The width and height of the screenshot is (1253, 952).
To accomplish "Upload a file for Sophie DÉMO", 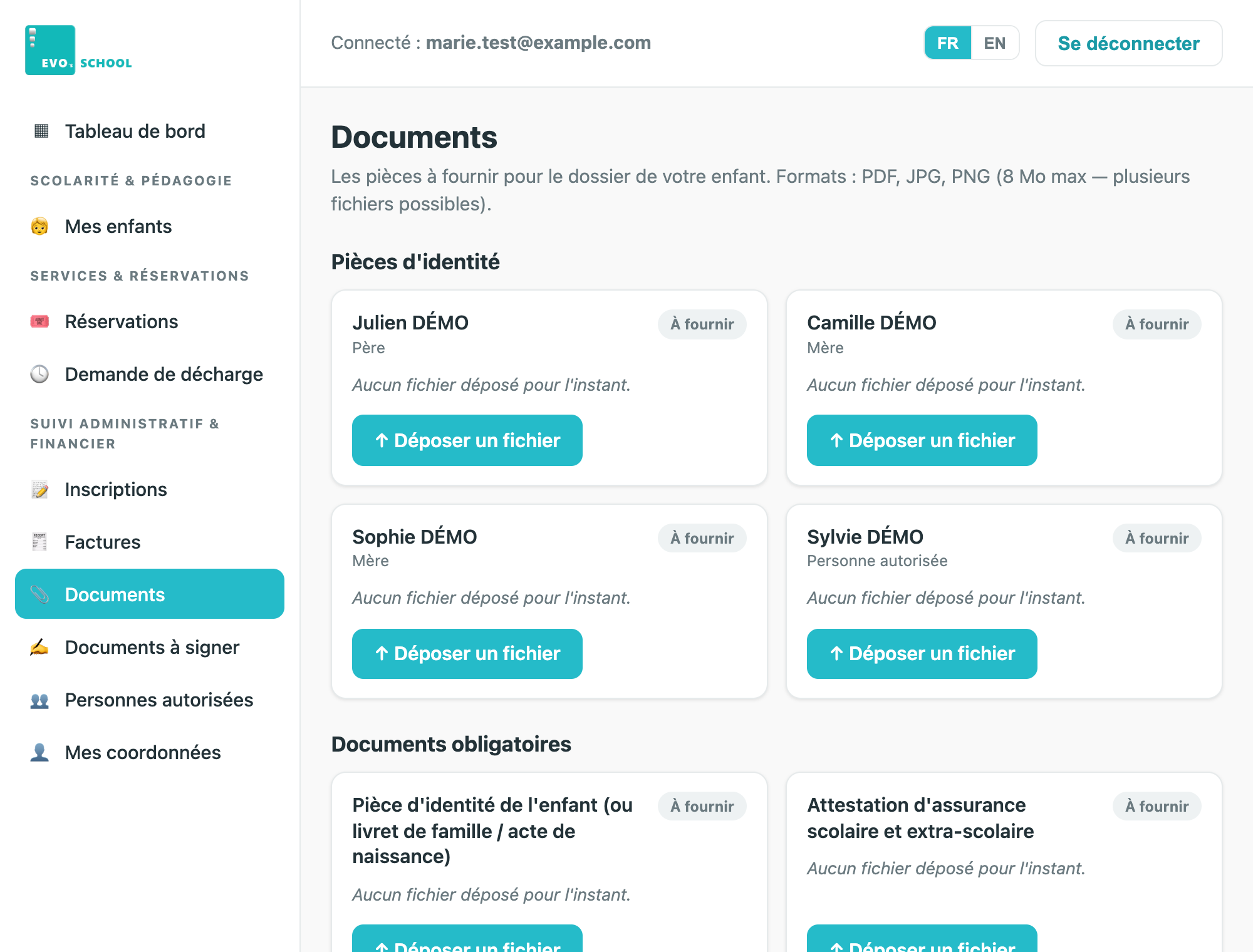I will (467, 653).
